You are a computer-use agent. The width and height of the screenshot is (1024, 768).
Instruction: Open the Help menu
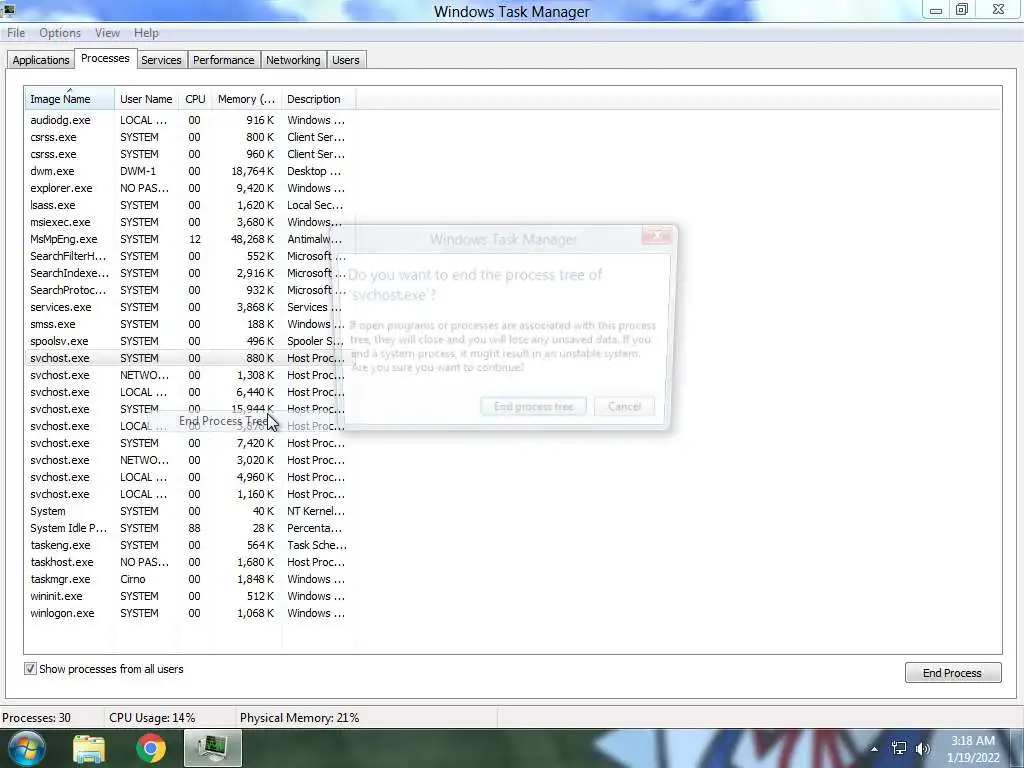[146, 33]
